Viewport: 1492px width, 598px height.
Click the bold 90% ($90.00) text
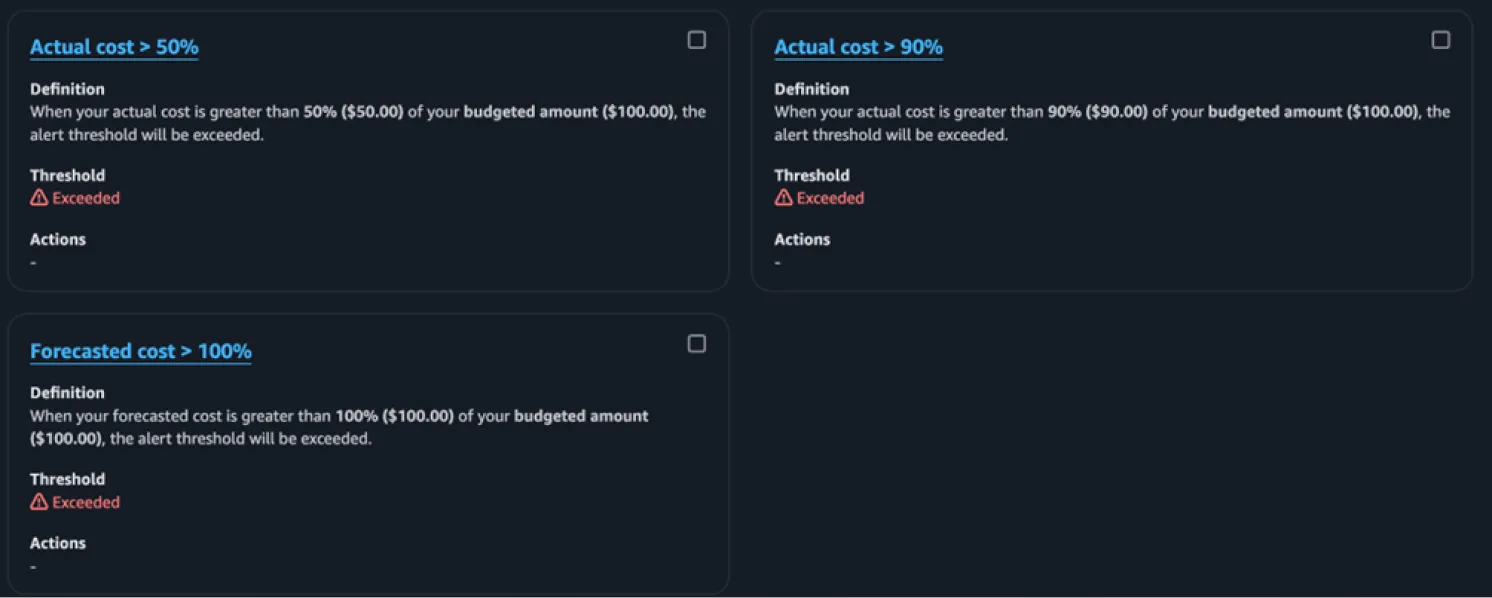tap(1097, 112)
